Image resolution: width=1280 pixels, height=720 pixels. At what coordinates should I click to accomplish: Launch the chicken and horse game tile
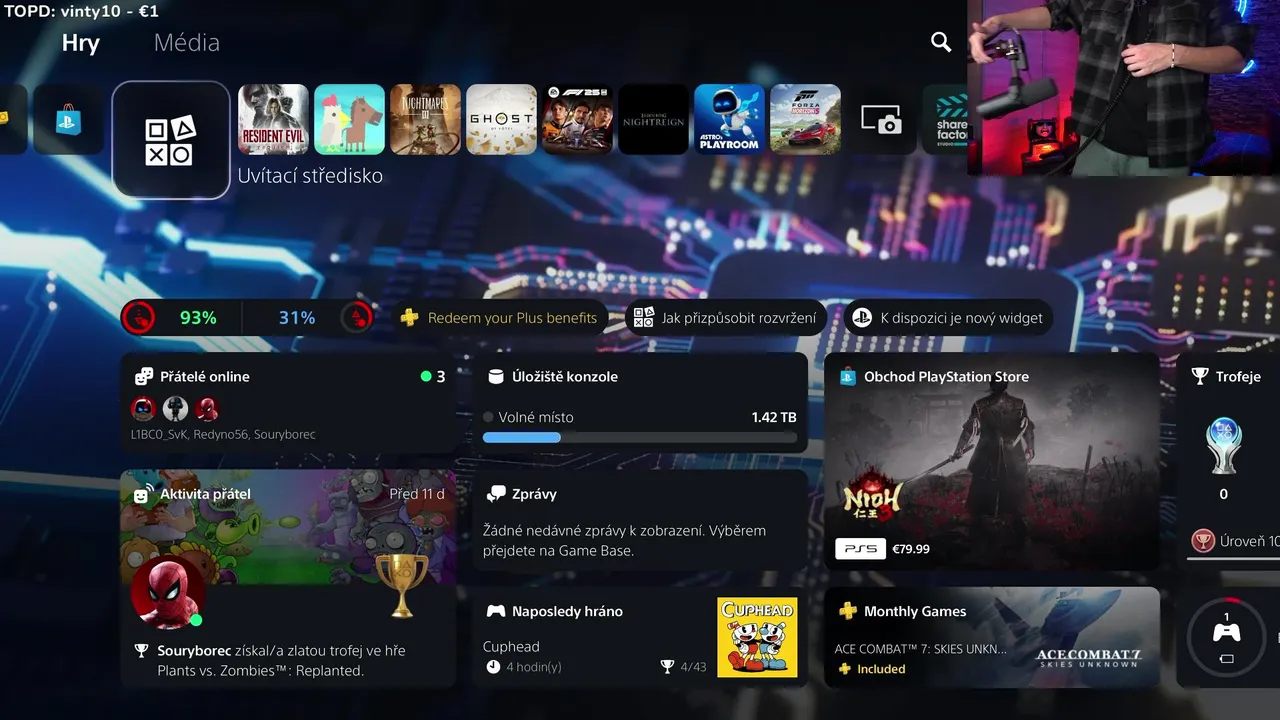click(349, 119)
